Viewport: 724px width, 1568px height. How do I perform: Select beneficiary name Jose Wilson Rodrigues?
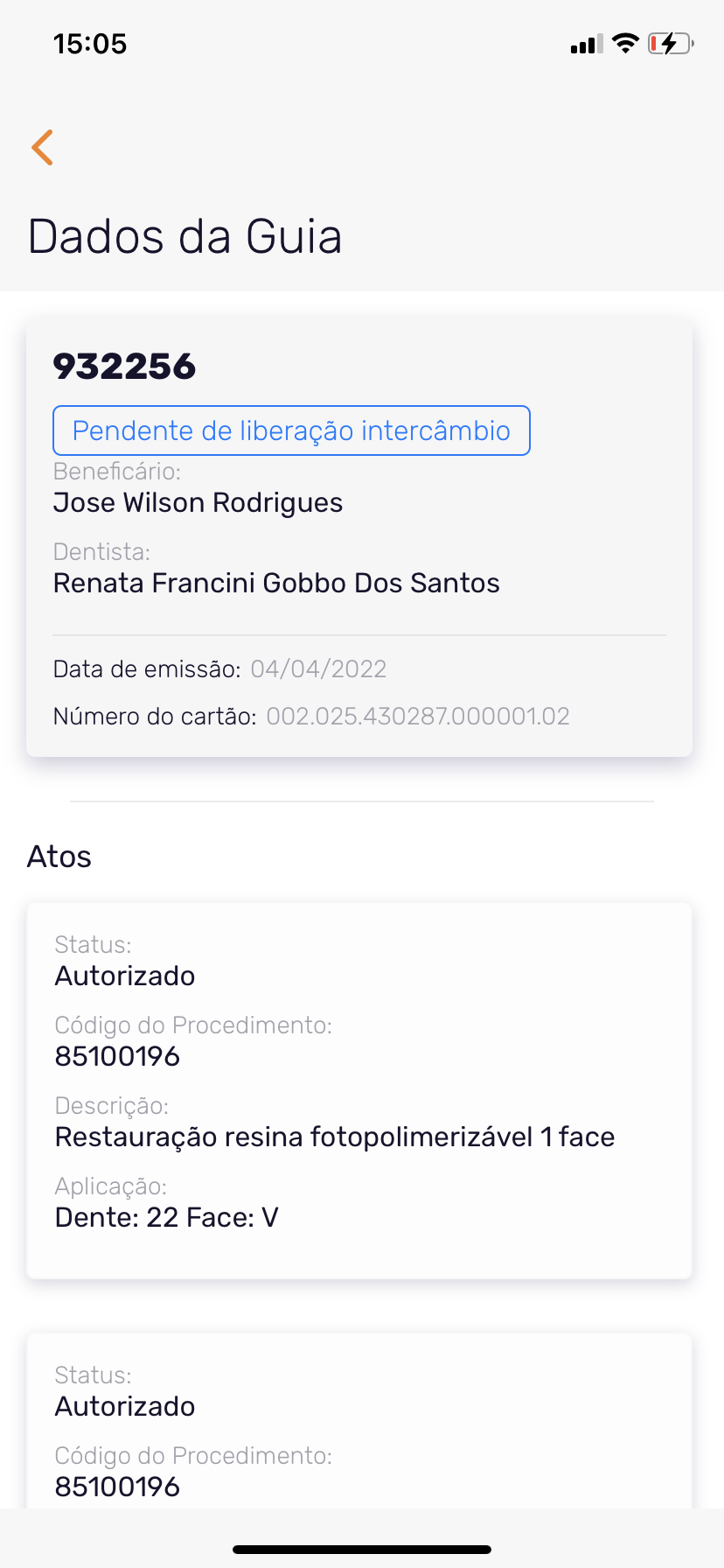(198, 503)
